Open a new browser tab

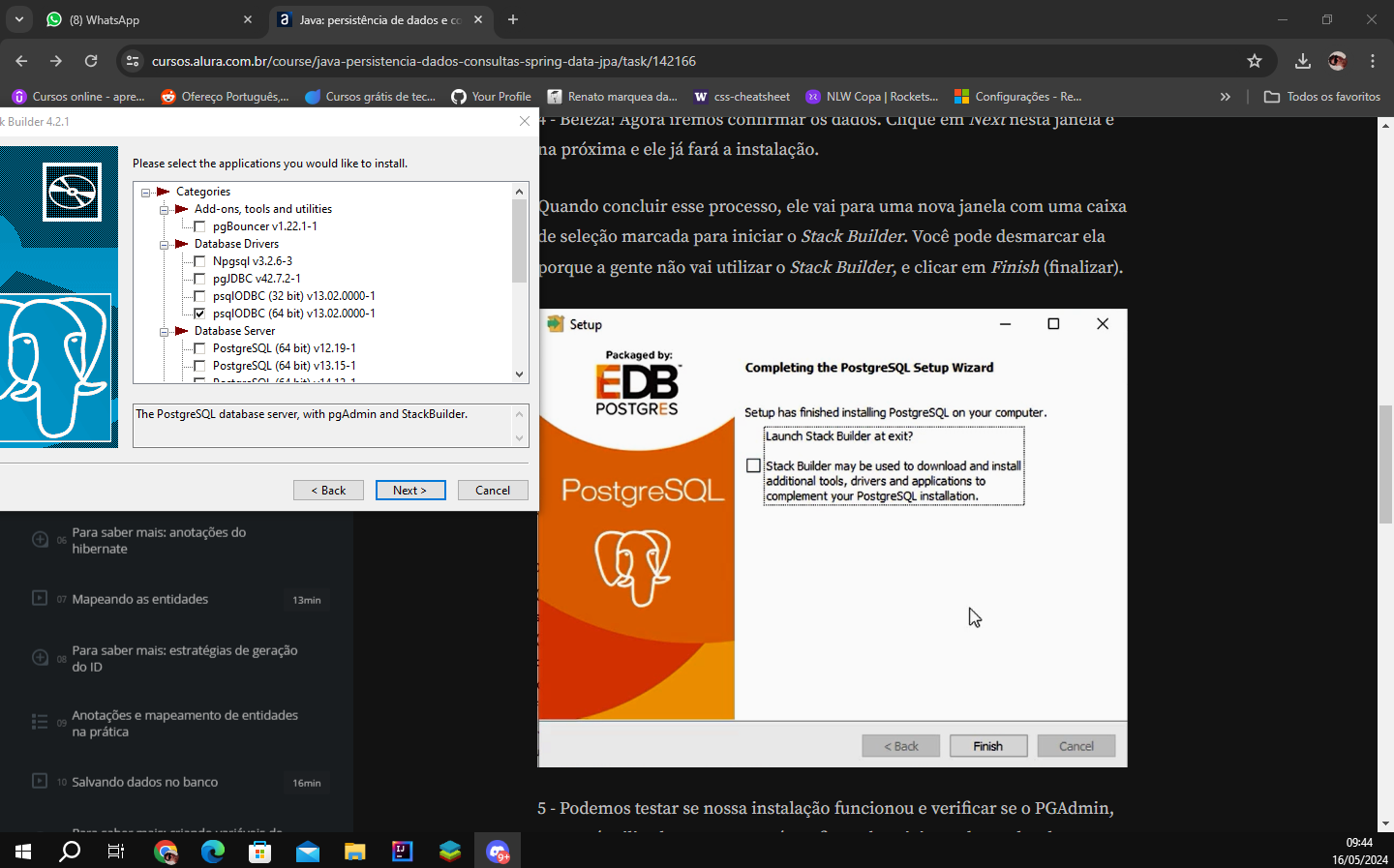(513, 19)
